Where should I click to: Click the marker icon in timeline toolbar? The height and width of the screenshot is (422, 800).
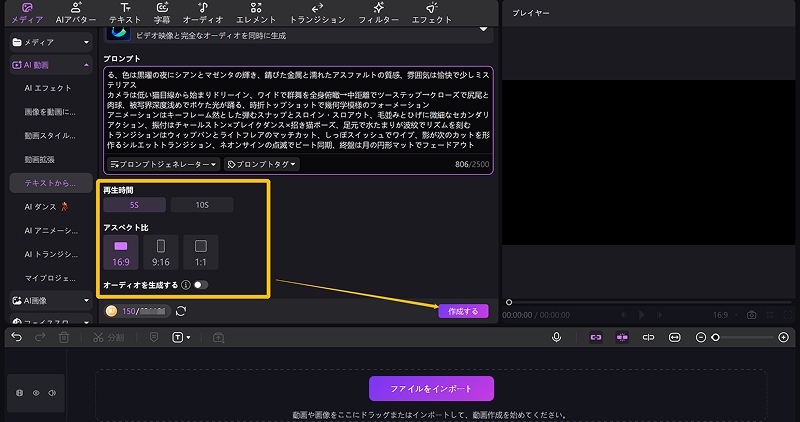154,337
